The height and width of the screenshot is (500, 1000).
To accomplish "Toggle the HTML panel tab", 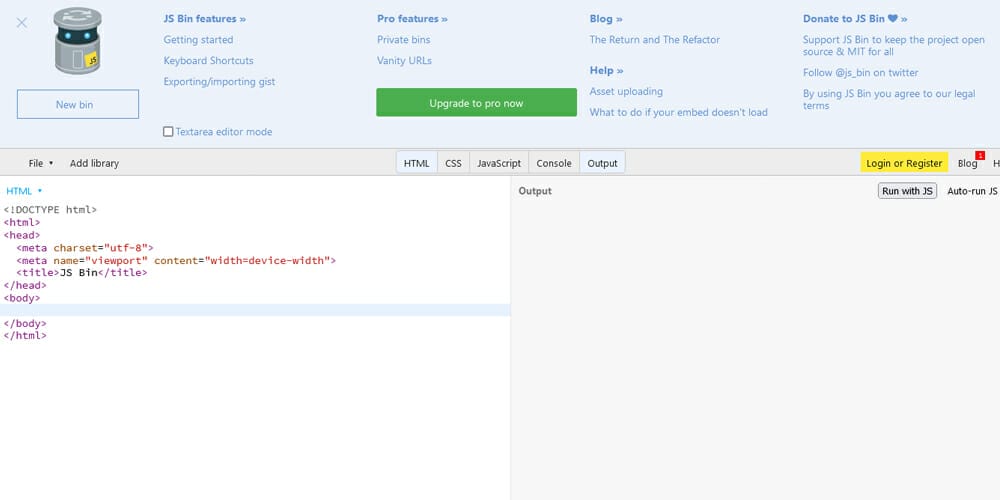I will click(416, 163).
